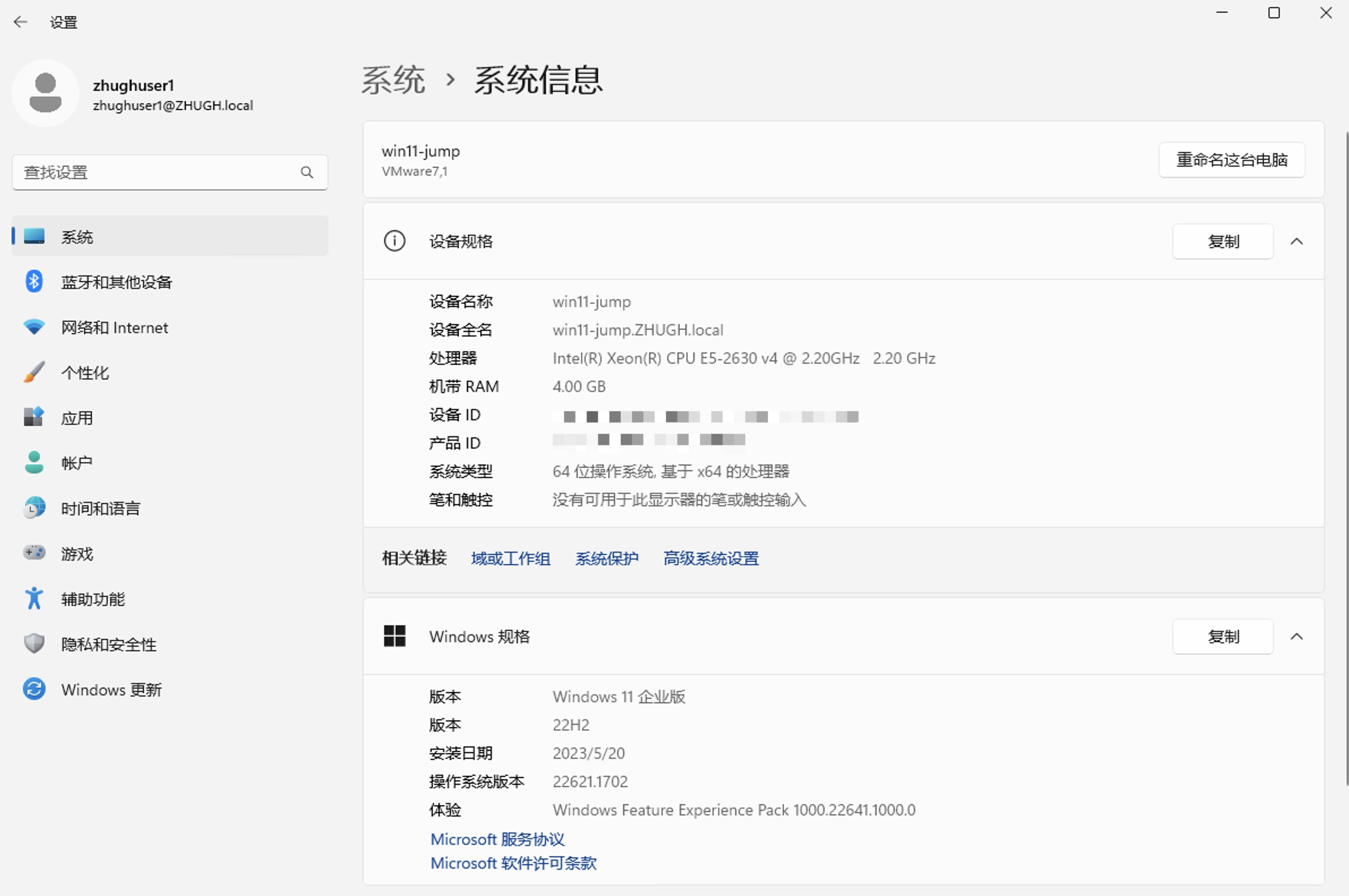Click the 时间和语言 globe clock icon
Screen dimensions: 1349x896
35,507
